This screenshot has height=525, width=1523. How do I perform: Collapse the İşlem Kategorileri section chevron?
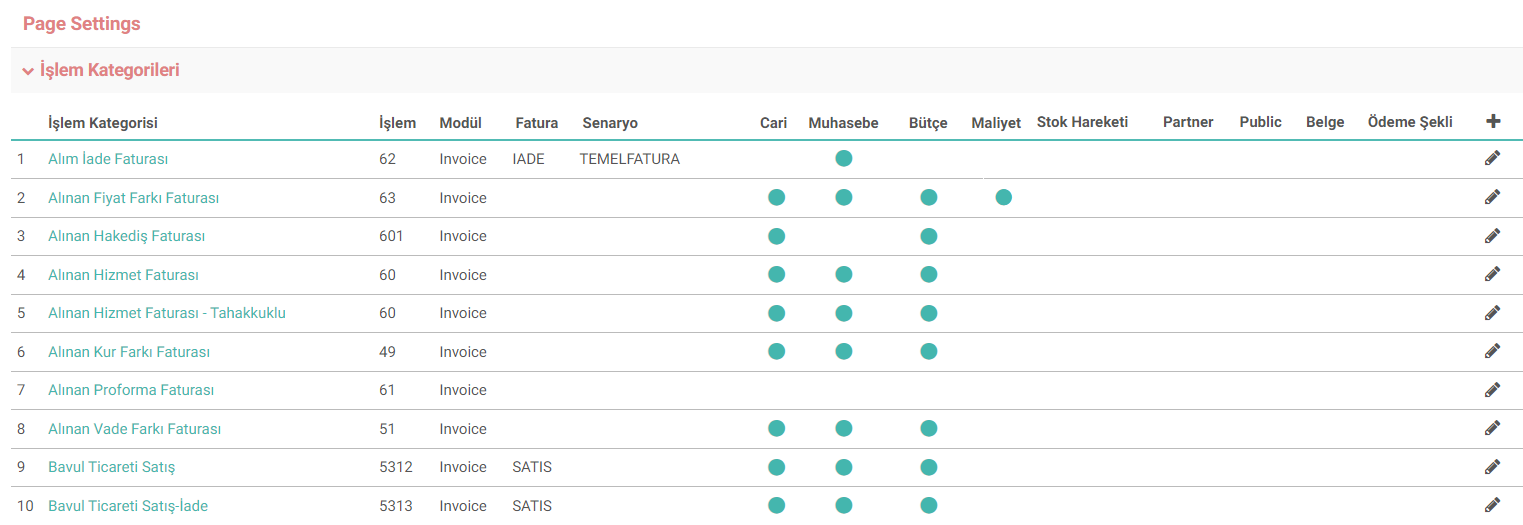pyautogui.click(x=28, y=71)
